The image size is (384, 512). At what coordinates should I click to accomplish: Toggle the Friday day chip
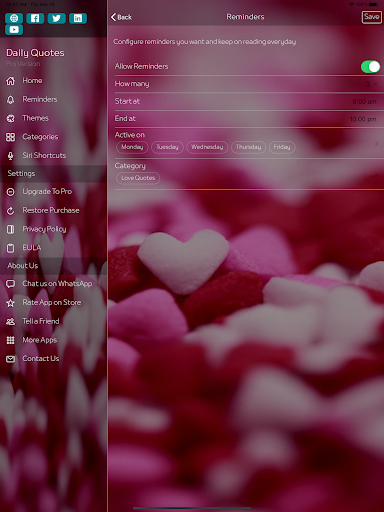coord(282,147)
